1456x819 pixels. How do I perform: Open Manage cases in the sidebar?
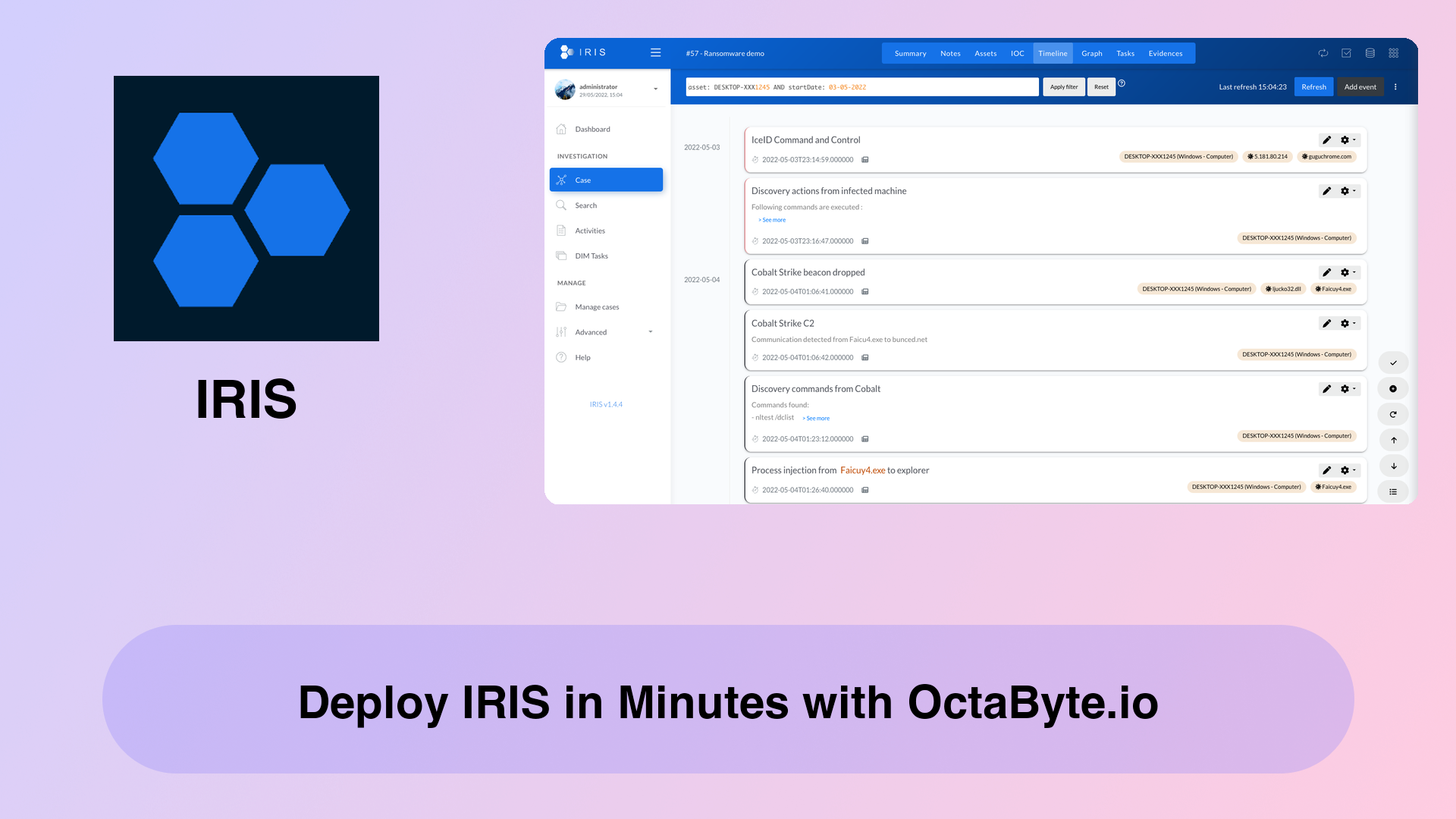pyautogui.click(x=596, y=307)
